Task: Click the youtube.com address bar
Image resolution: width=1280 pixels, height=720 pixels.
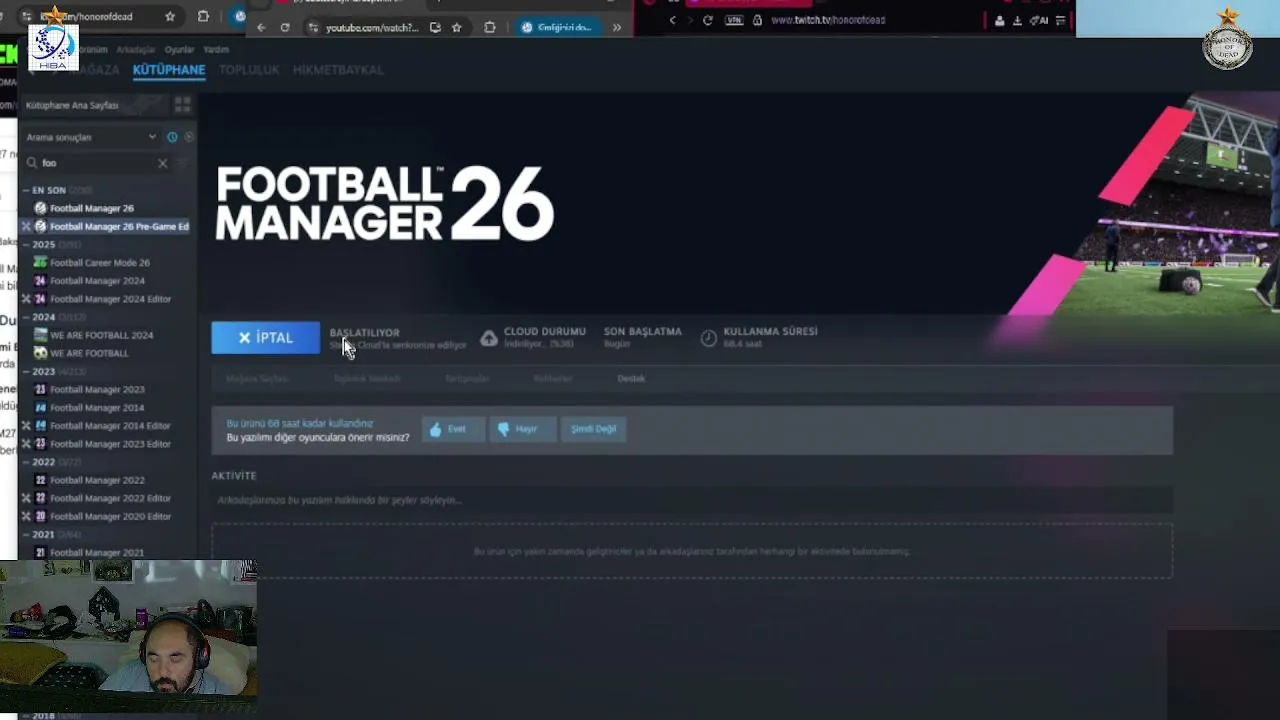Action: coord(372,28)
